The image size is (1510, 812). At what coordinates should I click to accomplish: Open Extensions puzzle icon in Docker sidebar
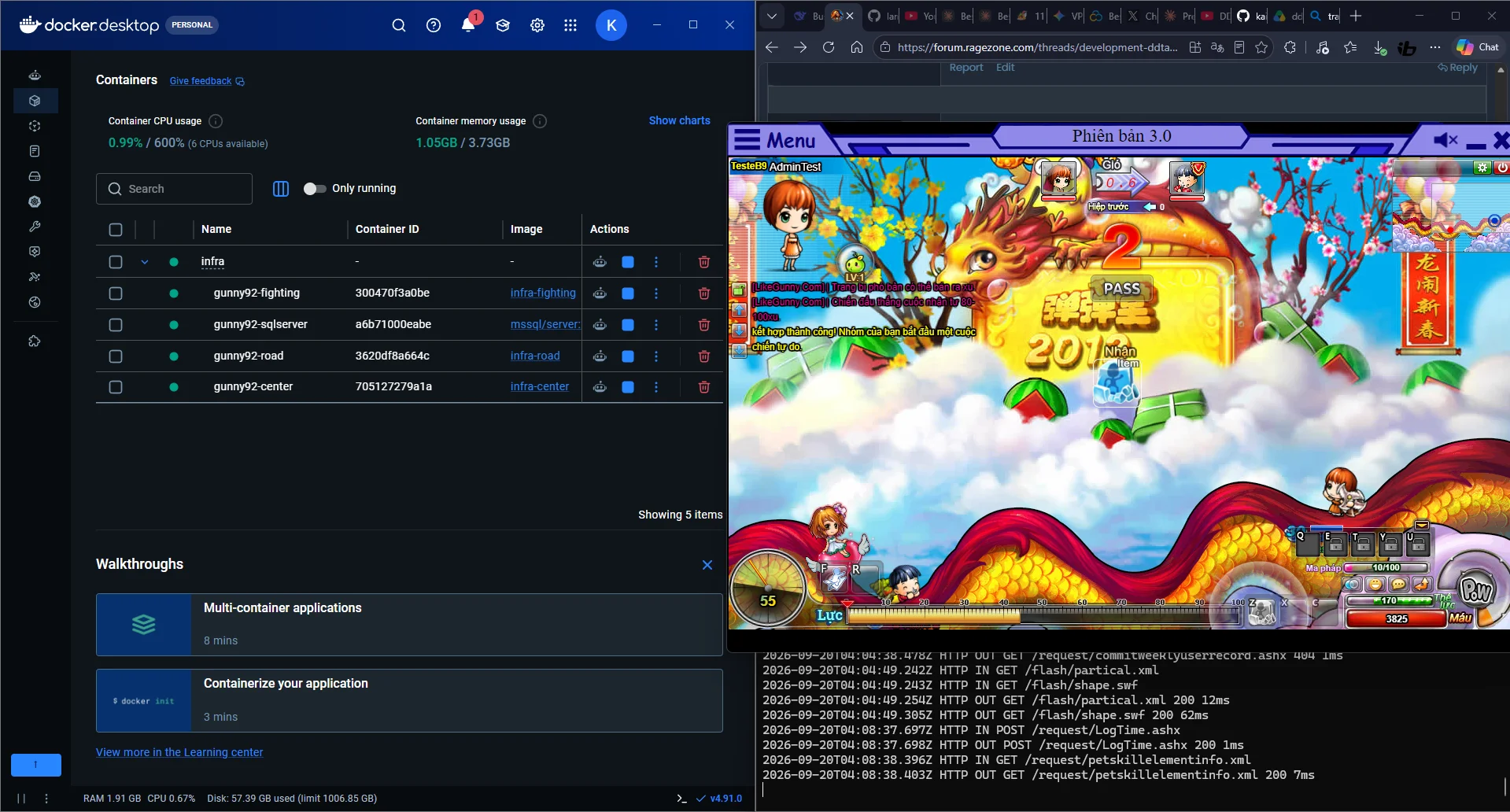click(35, 341)
